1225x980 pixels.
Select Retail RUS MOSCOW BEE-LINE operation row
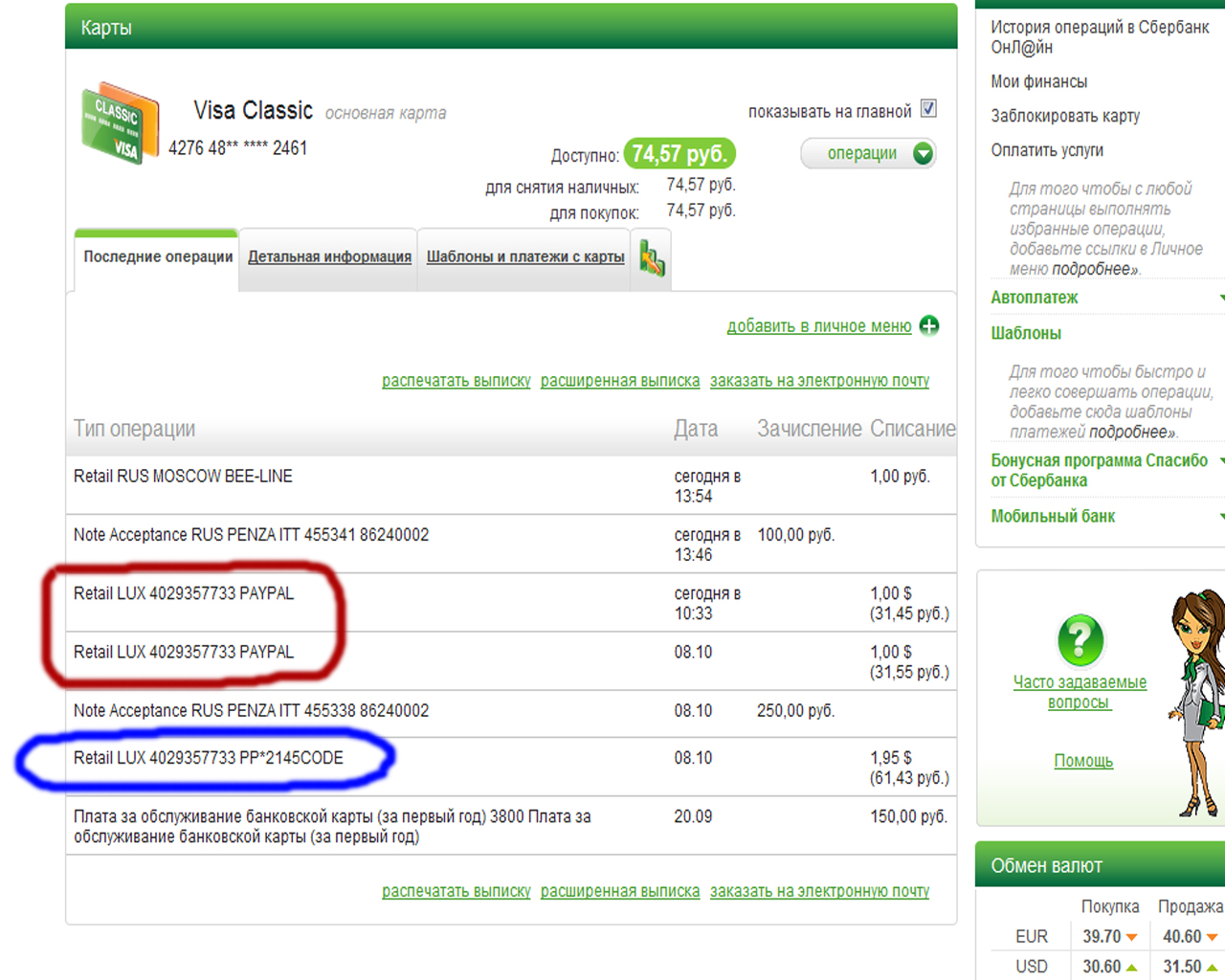(x=511, y=485)
